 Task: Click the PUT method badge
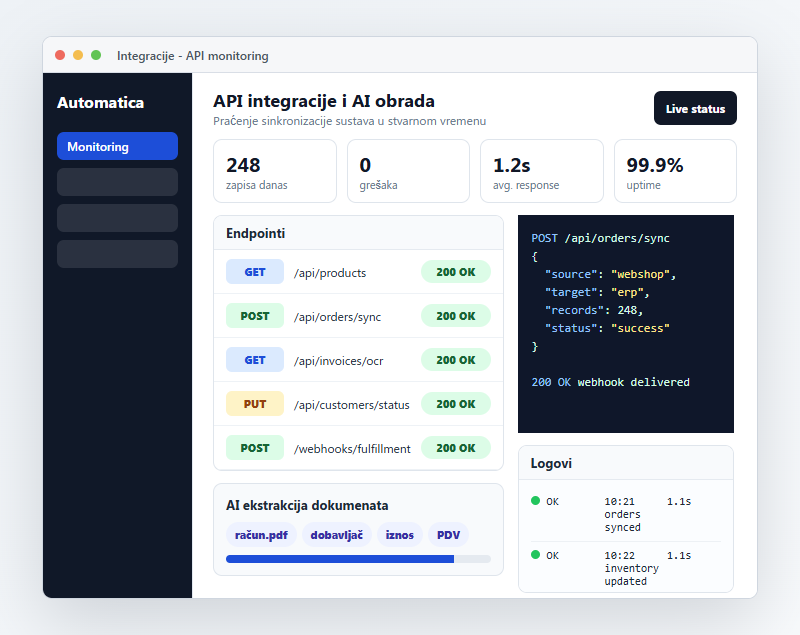(255, 404)
